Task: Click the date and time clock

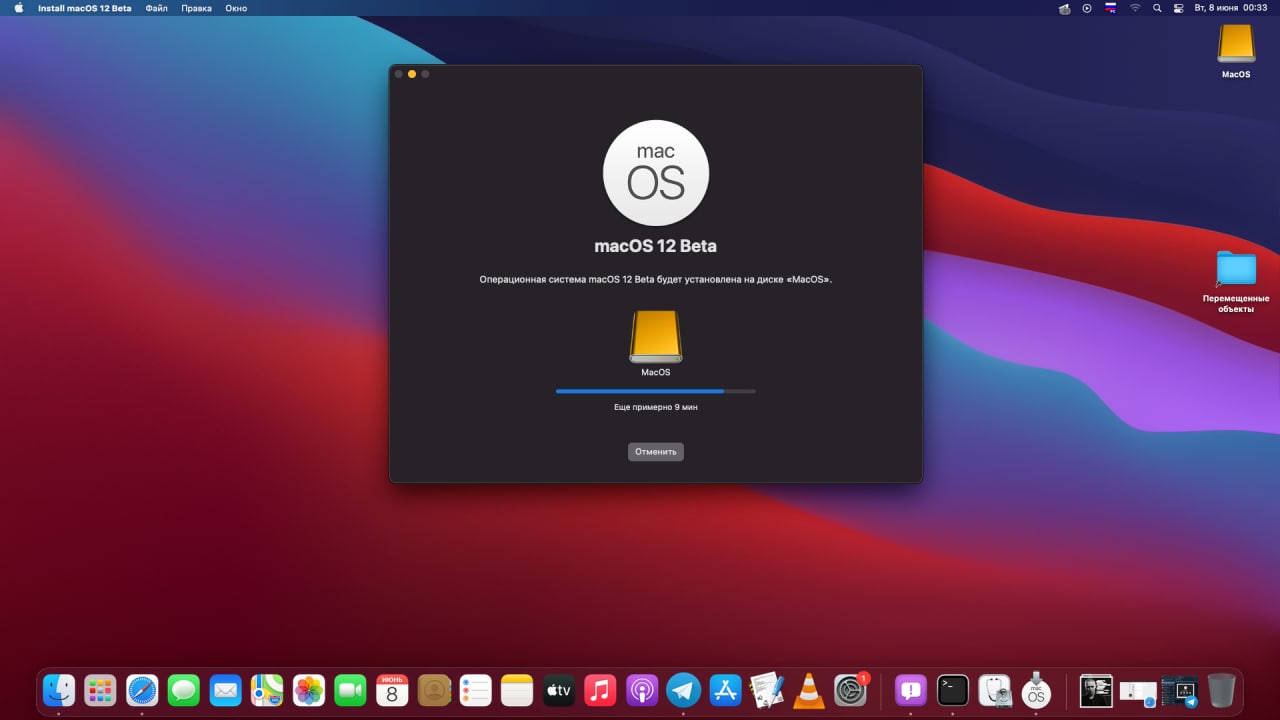Action: [x=1231, y=8]
